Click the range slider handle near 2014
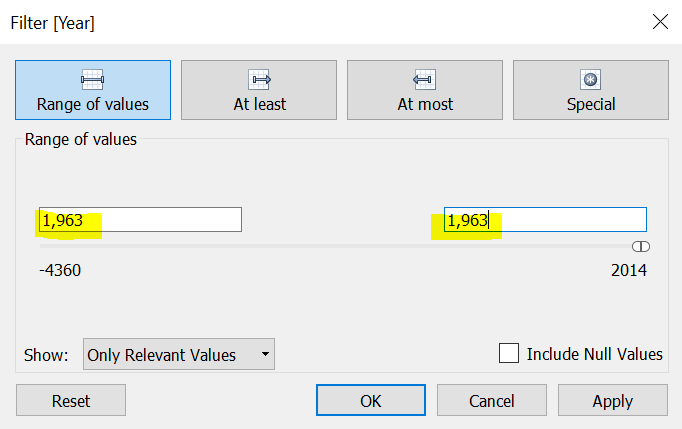 click(640, 246)
